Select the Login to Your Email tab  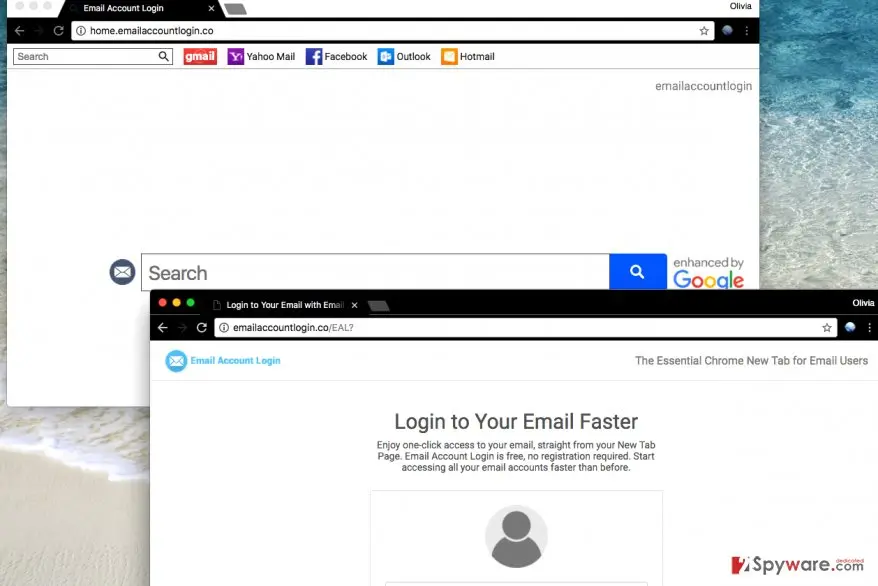[286, 305]
